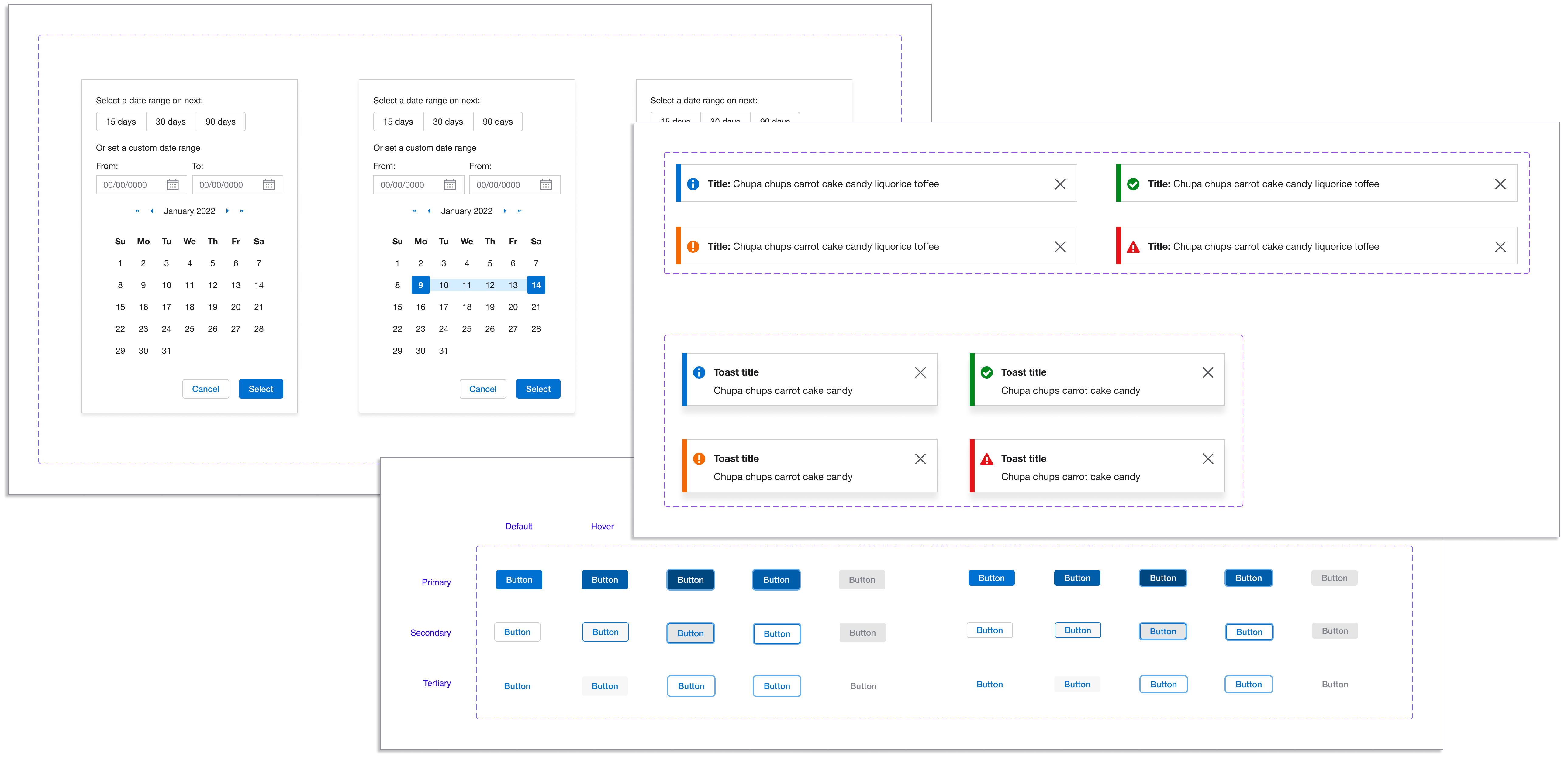1568x762 pixels.
Task: Click green checkmark icon in success toast
Action: 987,372
